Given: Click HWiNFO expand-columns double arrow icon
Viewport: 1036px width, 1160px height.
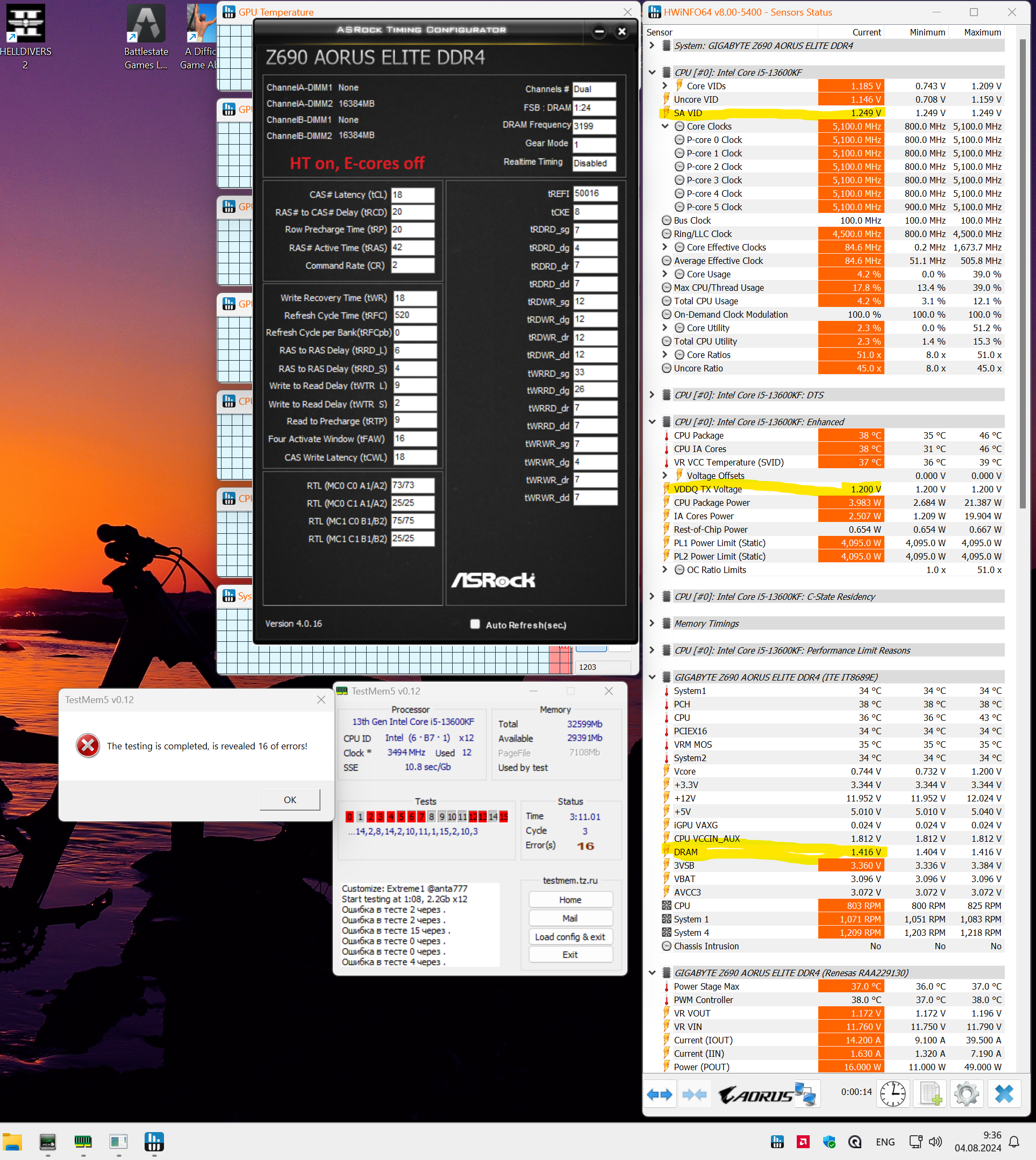Looking at the screenshot, I should pyautogui.click(x=660, y=1094).
